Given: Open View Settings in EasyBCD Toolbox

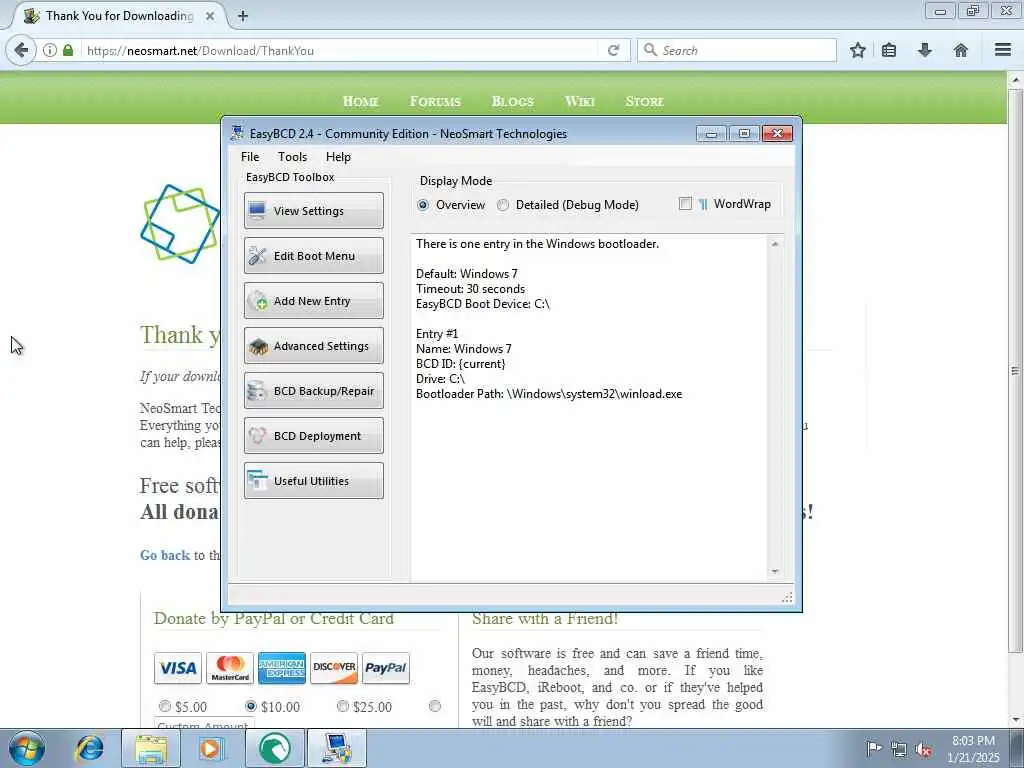Looking at the screenshot, I should pos(313,210).
